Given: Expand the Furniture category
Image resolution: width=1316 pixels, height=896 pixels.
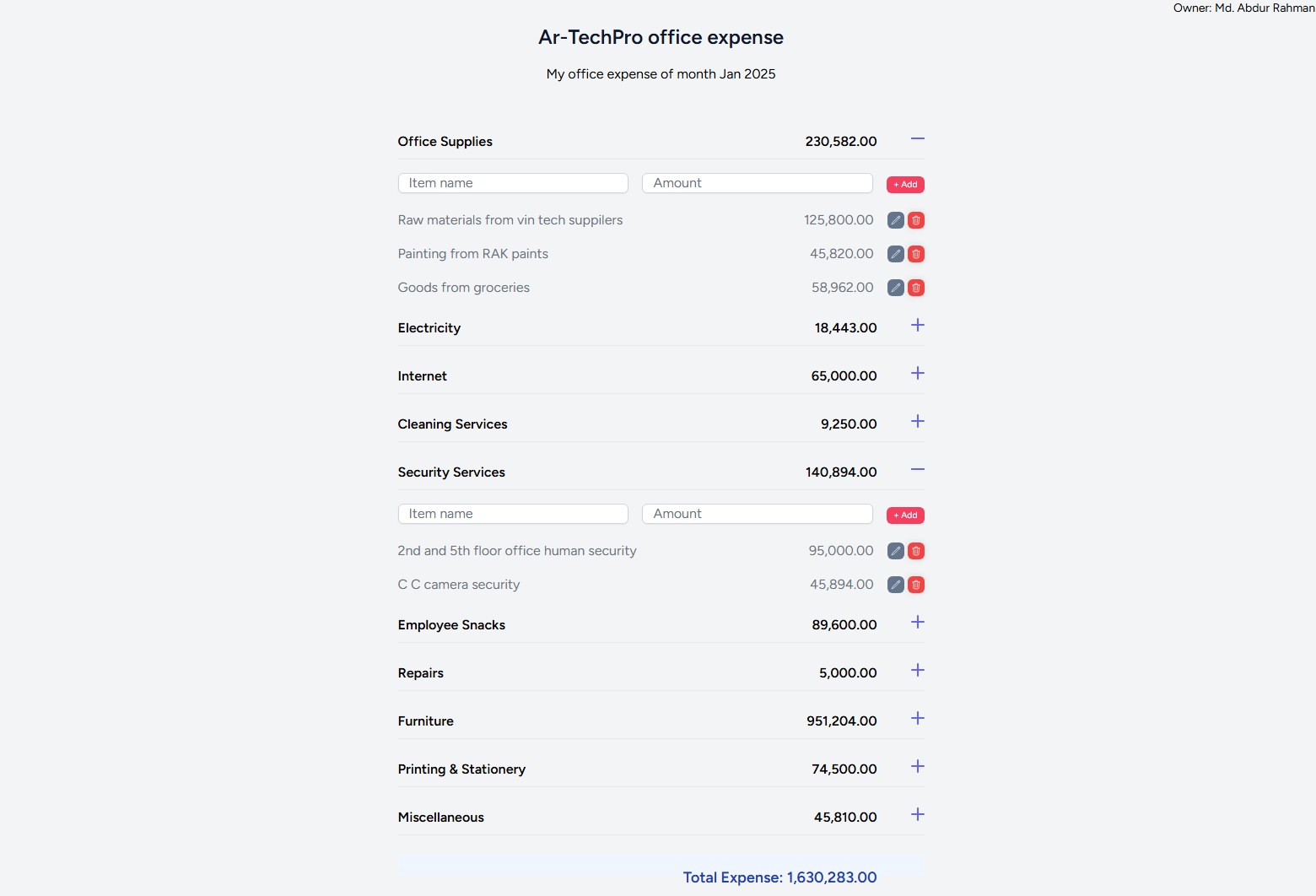Looking at the screenshot, I should tap(918, 719).
